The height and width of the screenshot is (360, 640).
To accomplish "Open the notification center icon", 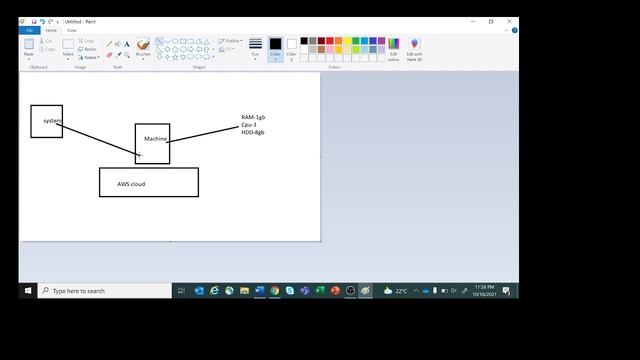I will pos(507,291).
